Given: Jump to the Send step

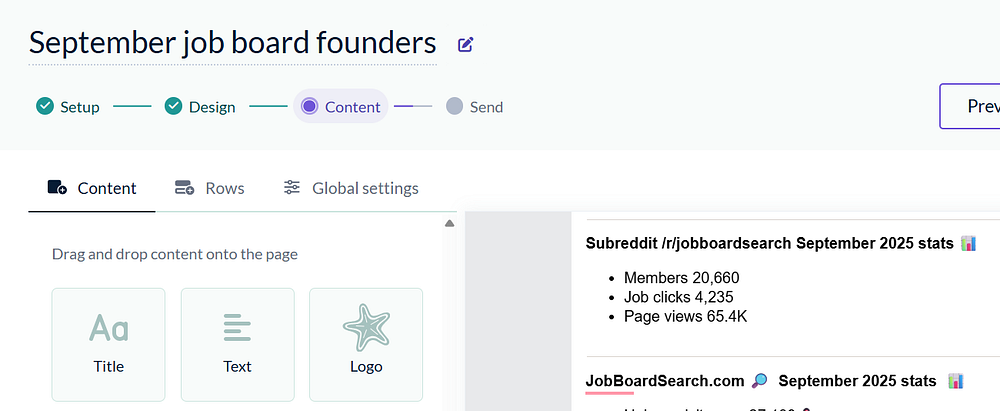Looking at the screenshot, I should pyautogui.click(x=475, y=107).
